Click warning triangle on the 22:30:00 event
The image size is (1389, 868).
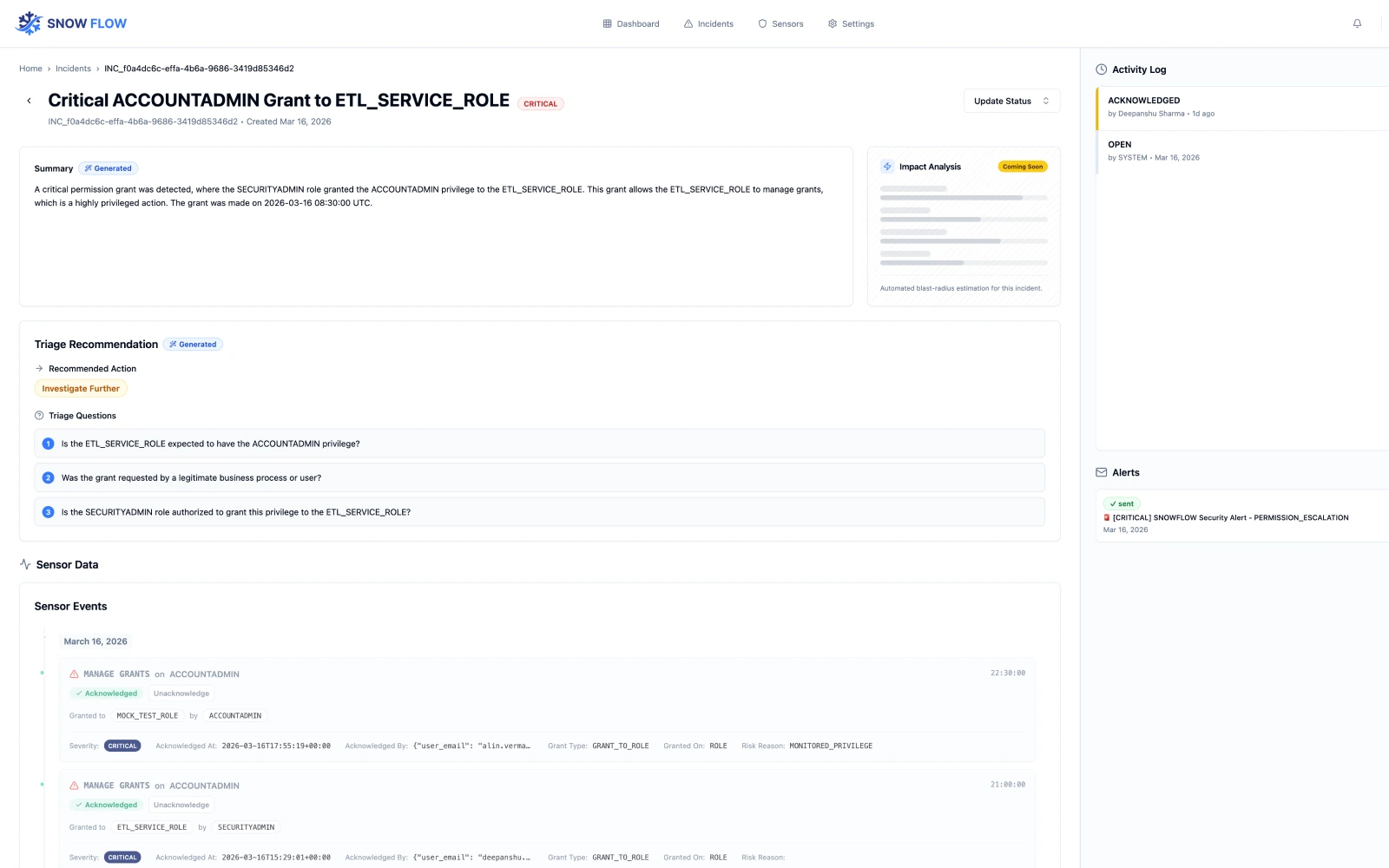coord(74,674)
